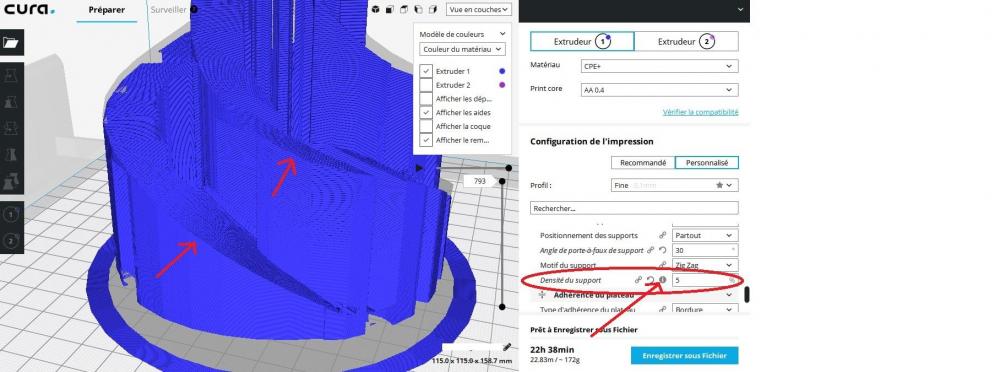
Task: Select the front view cube icon
Action: coord(390,10)
